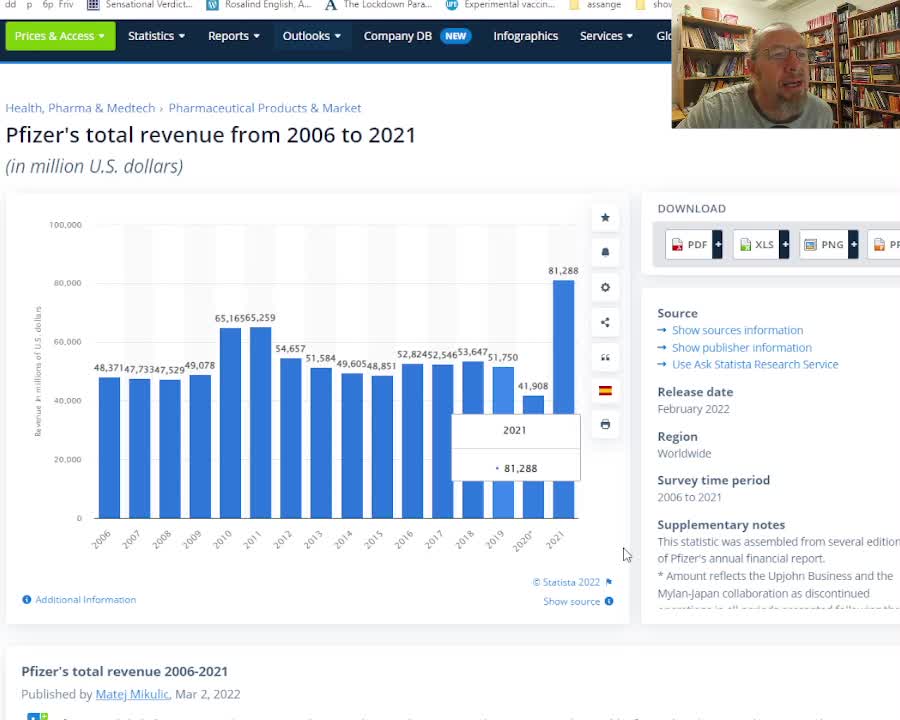
Task: Expand the Statistics menu
Action: tap(156, 36)
